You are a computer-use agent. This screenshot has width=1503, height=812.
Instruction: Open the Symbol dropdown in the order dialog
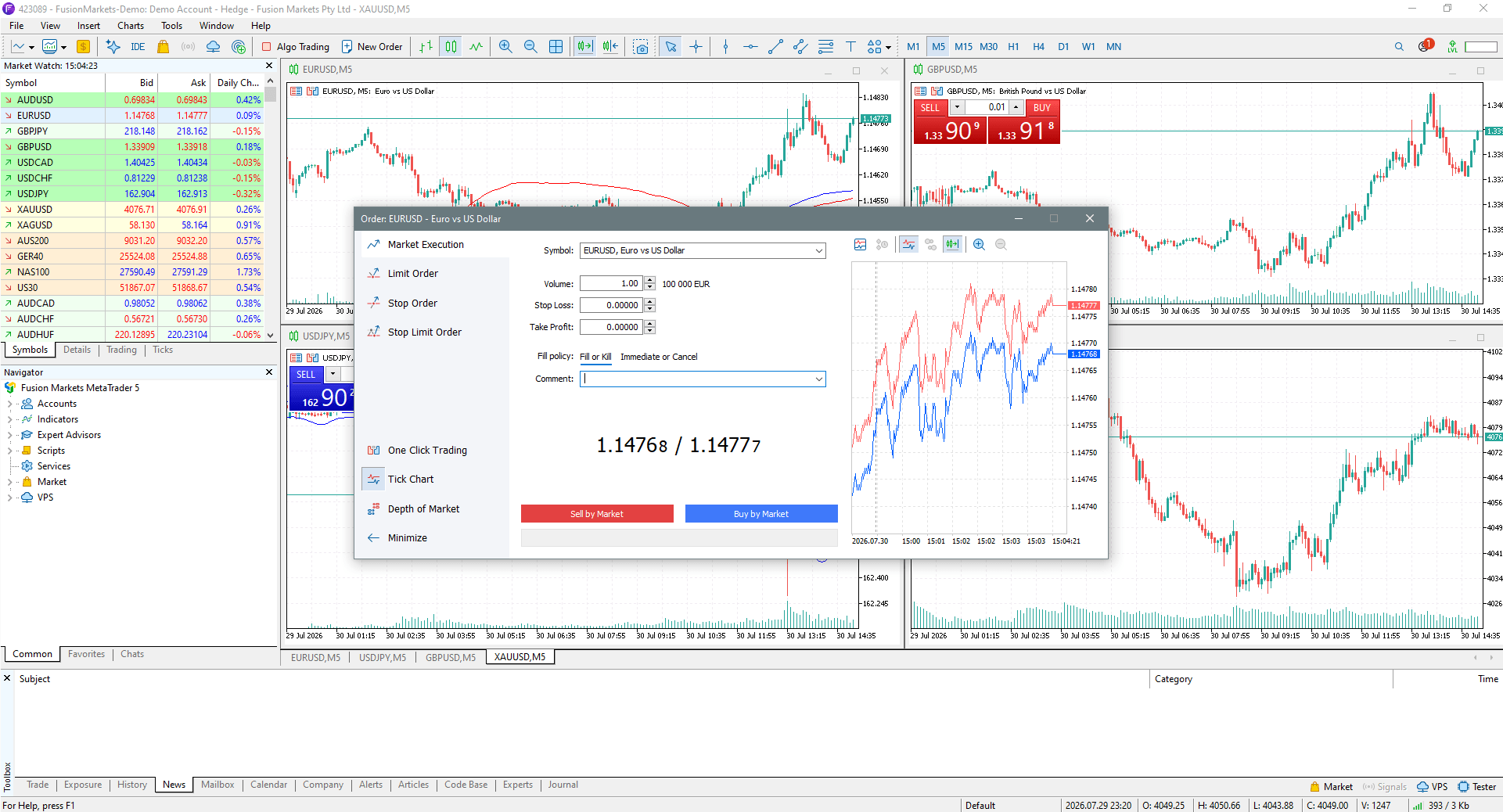tap(819, 251)
